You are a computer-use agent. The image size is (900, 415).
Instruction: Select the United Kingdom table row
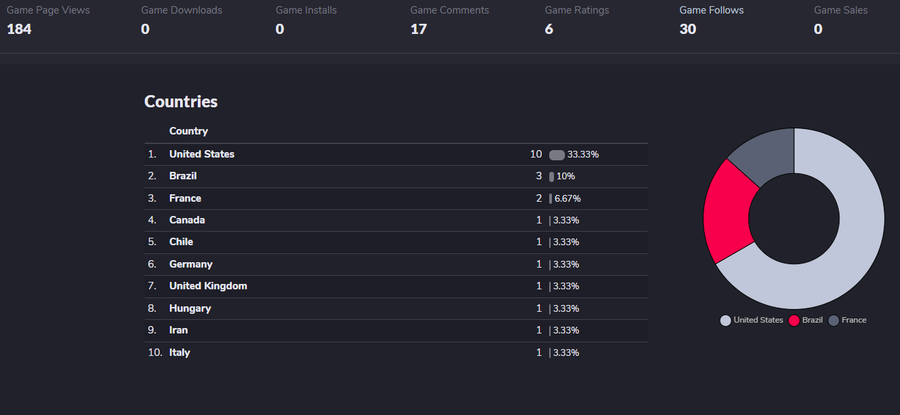pyautogui.click(x=208, y=286)
